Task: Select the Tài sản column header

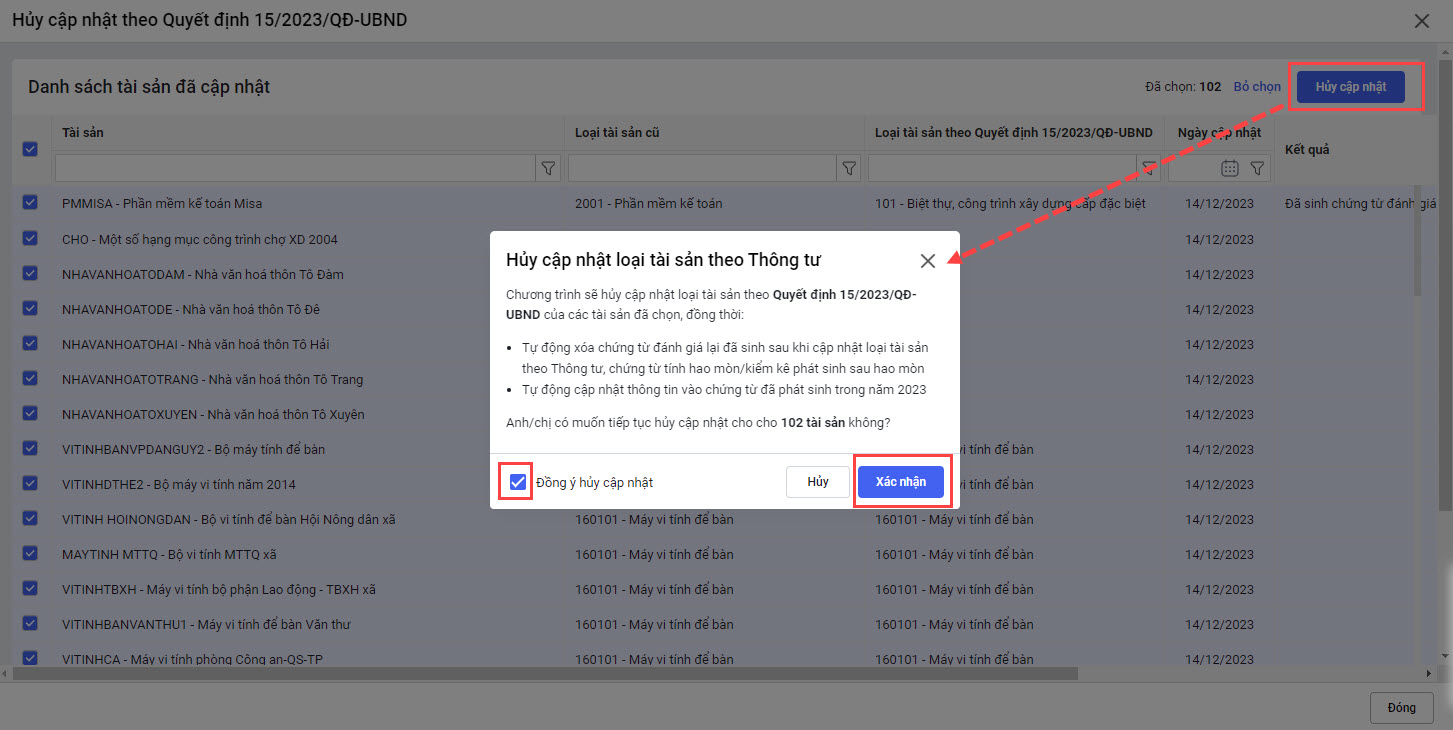Action: (x=83, y=132)
